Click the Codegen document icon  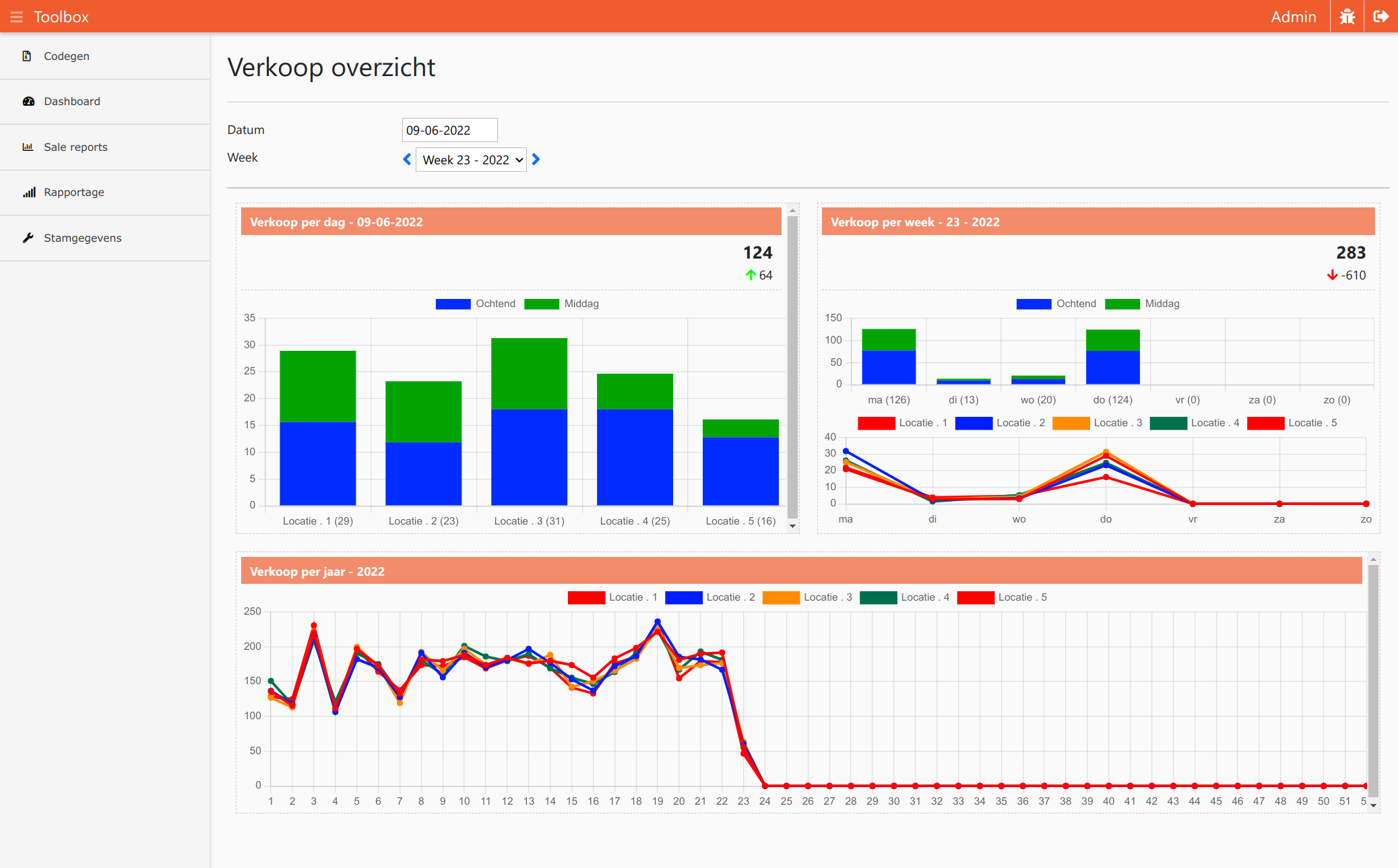click(x=27, y=56)
